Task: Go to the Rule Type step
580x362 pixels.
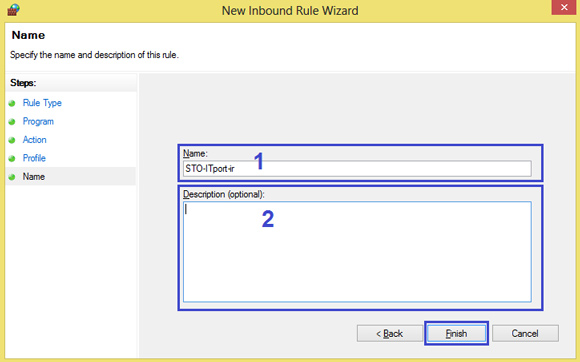Action: pos(42,103)
